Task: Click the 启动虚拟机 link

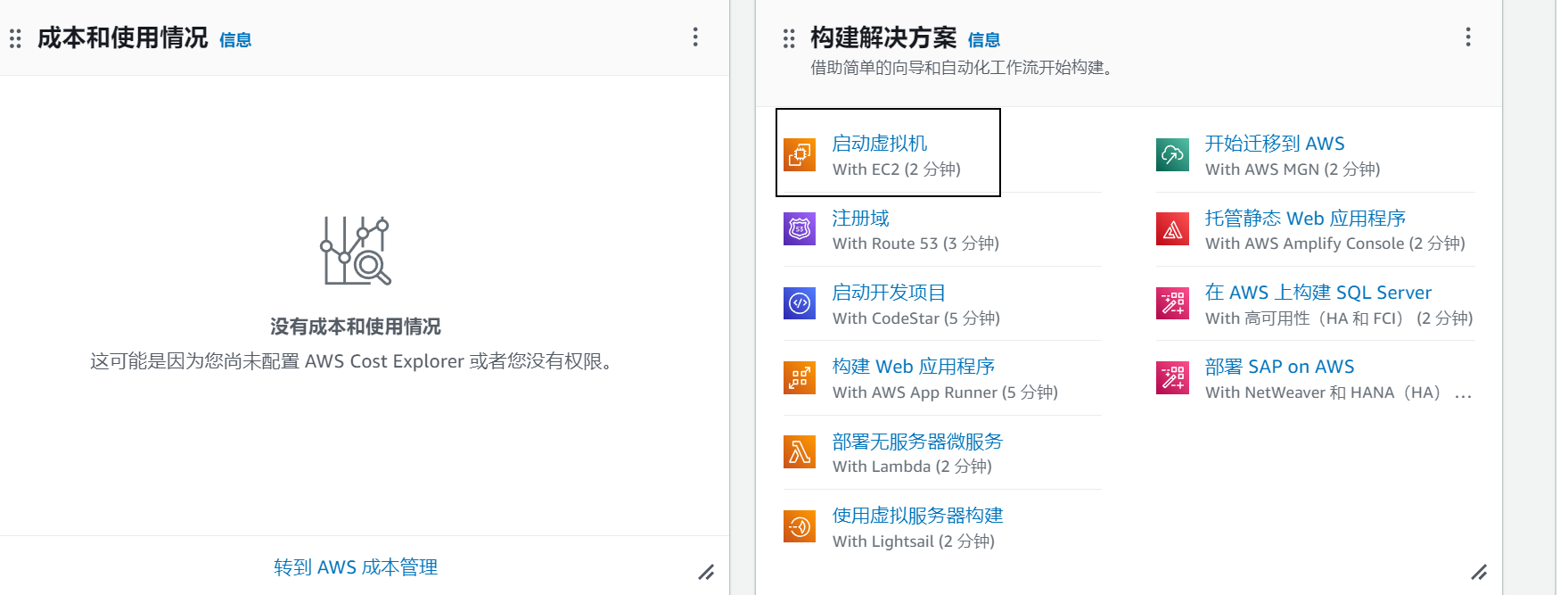Action: (879, 144)
